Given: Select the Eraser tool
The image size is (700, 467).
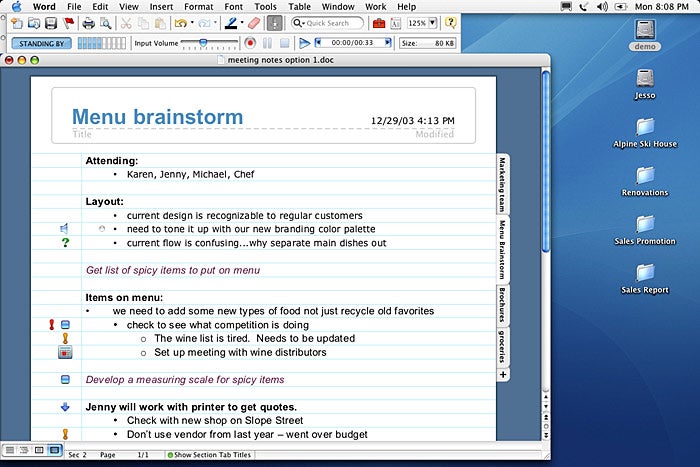Looking at the screenshot, I should point(254,23).
